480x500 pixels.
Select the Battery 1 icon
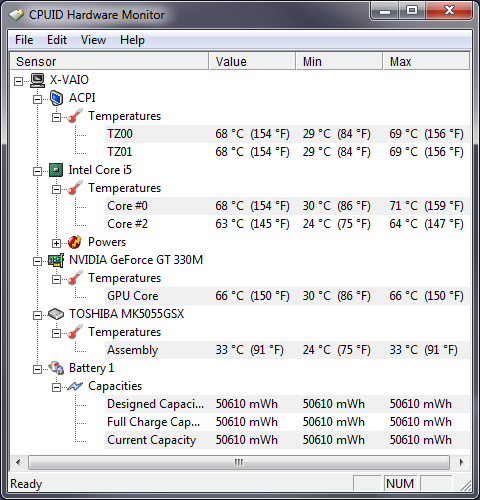[56, 368]
